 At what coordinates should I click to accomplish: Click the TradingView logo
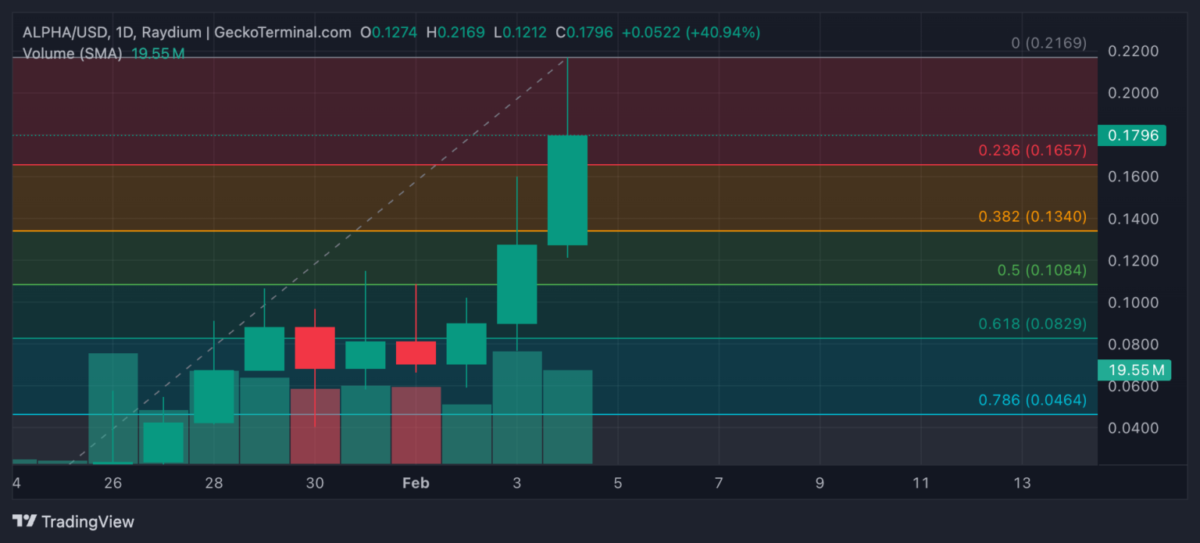[x=73, y=521]
